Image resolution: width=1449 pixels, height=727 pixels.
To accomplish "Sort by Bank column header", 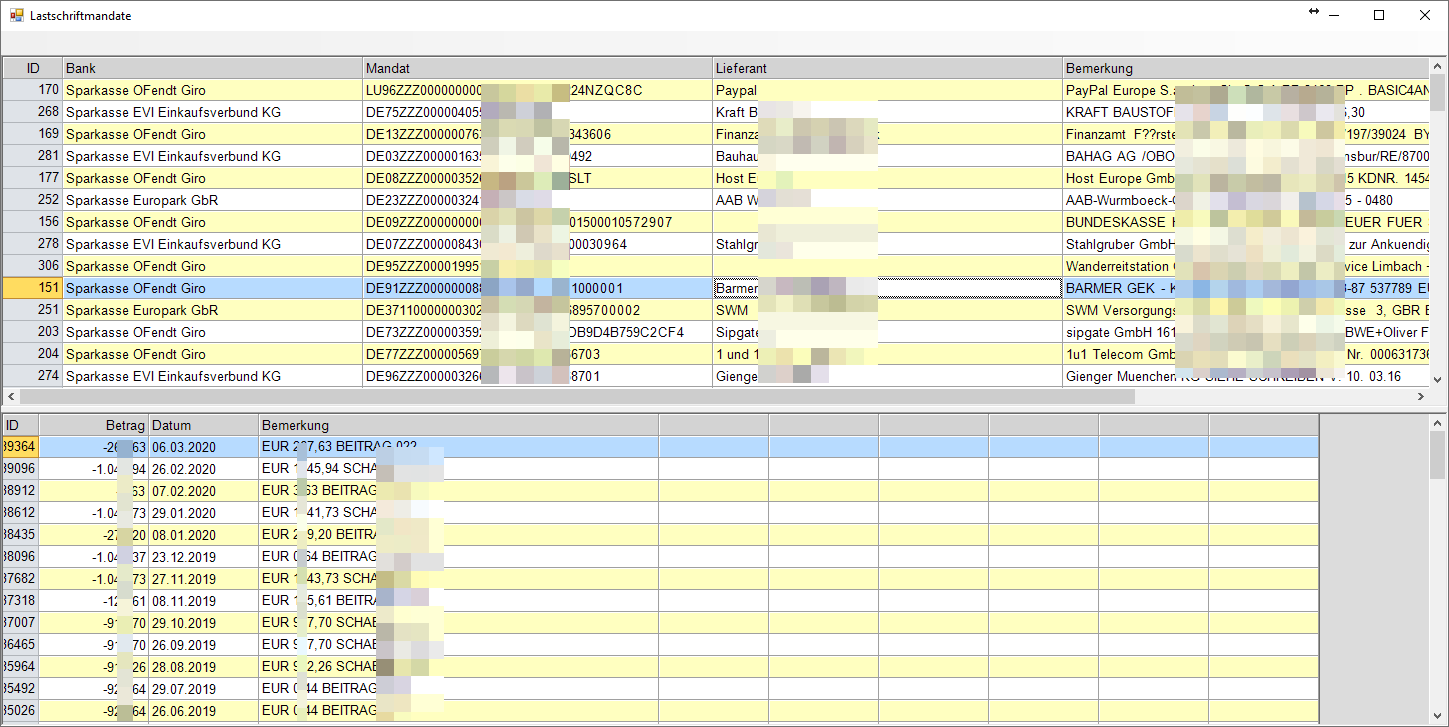I will tap(213, 68).
